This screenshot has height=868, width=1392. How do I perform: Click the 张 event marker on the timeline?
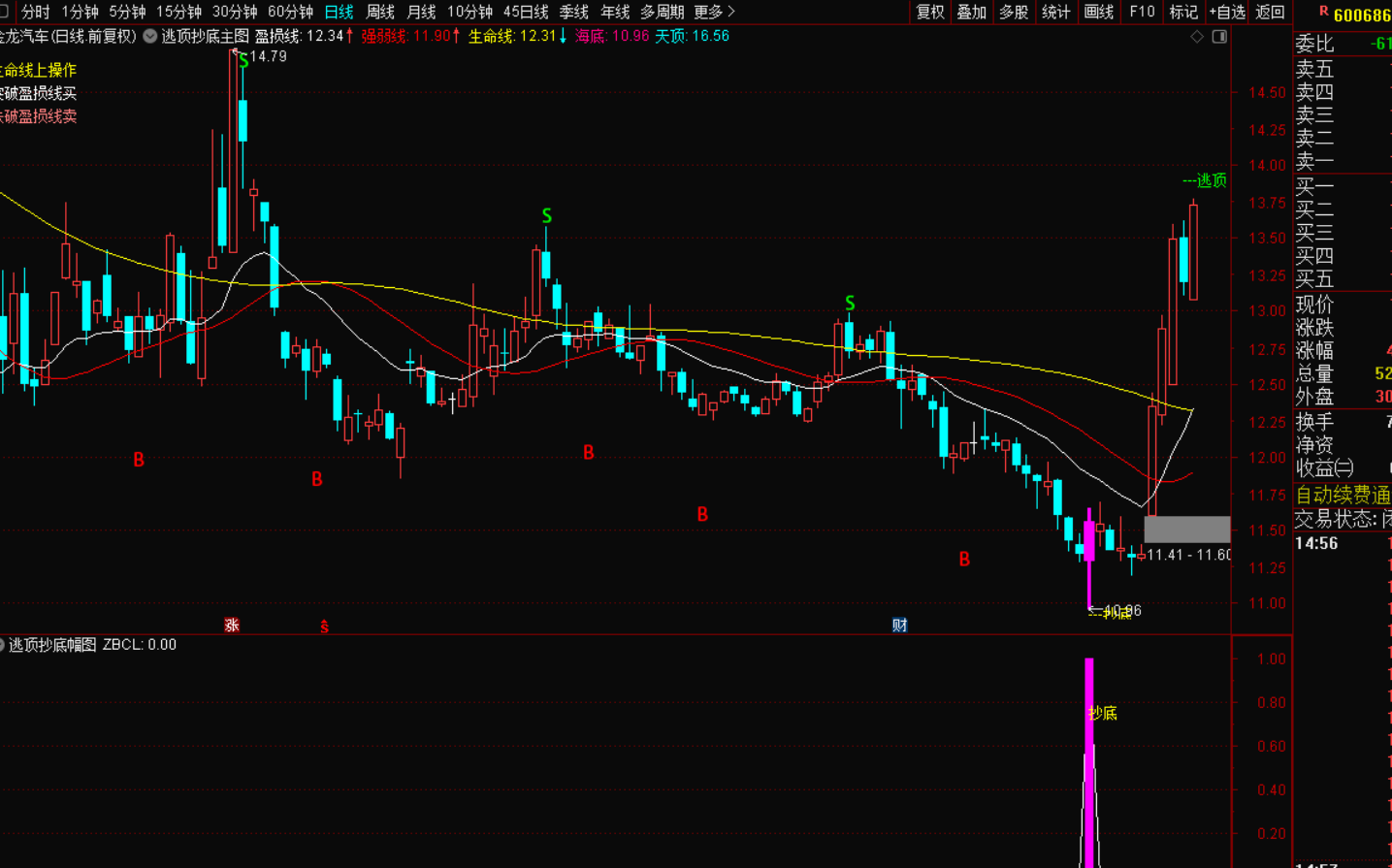[x=232, y=626]
